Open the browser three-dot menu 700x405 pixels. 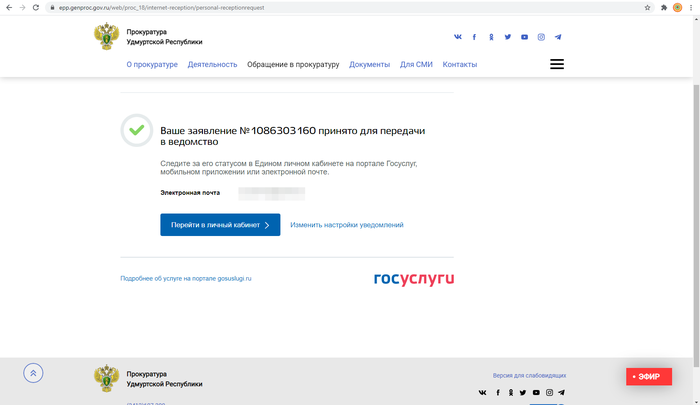pos(691,8)
